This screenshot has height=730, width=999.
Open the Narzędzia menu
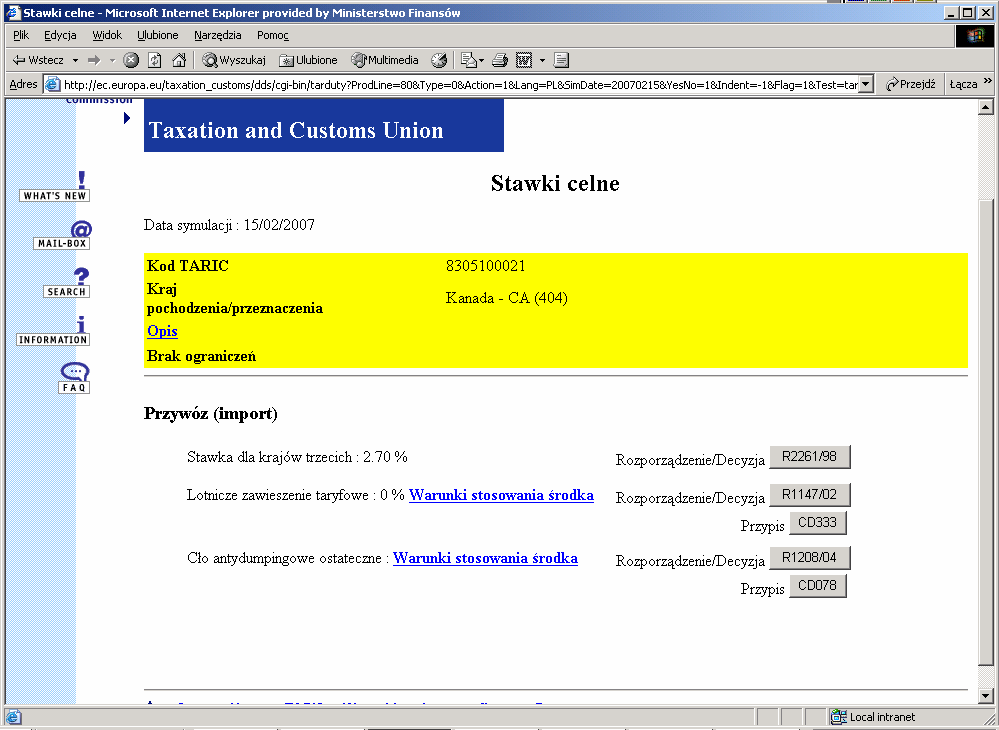[217, 35]
